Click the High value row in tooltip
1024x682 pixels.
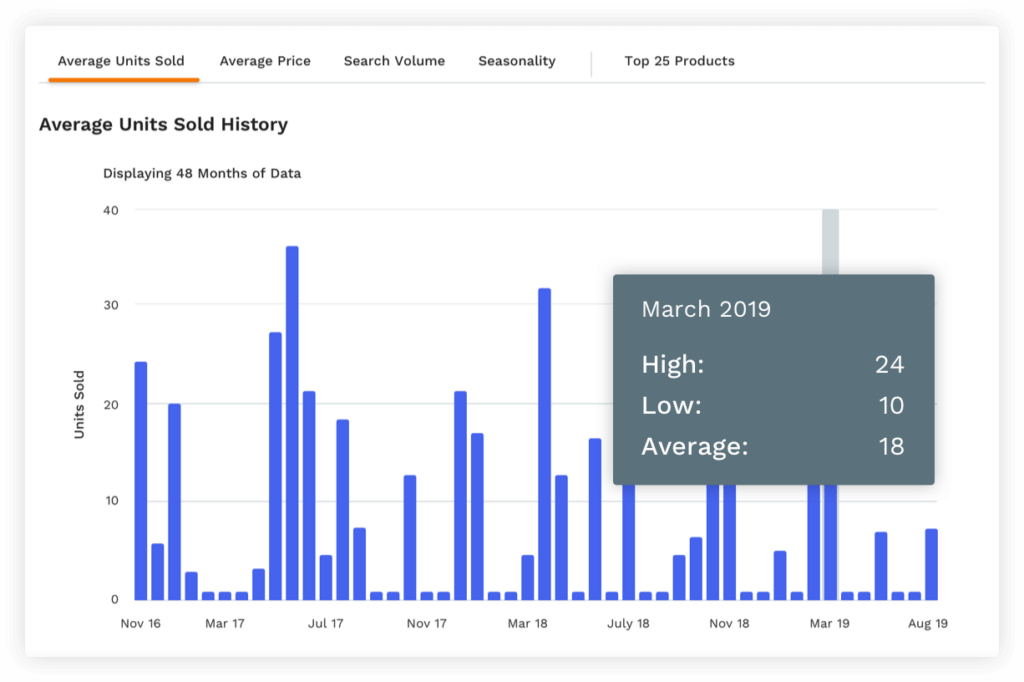coord(773,365)
